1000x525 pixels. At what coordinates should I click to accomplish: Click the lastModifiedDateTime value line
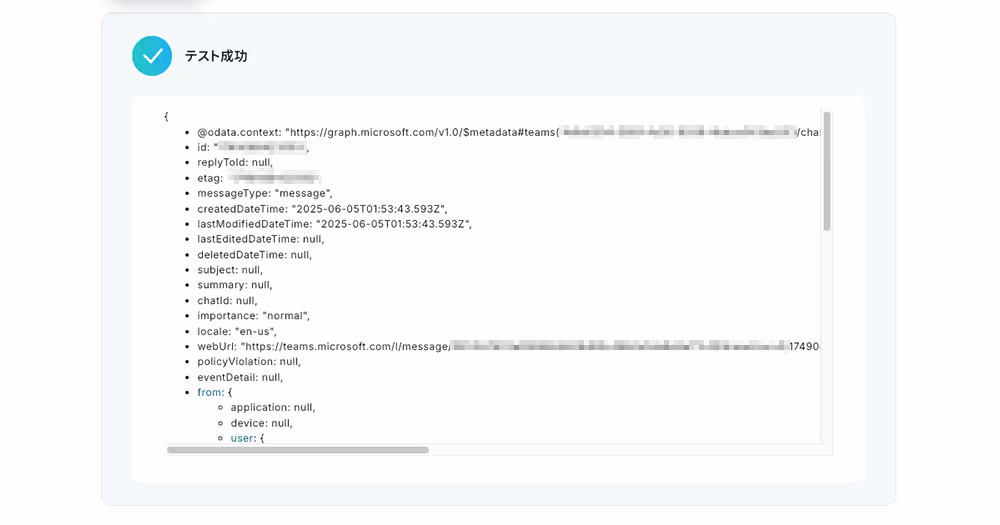334,224
